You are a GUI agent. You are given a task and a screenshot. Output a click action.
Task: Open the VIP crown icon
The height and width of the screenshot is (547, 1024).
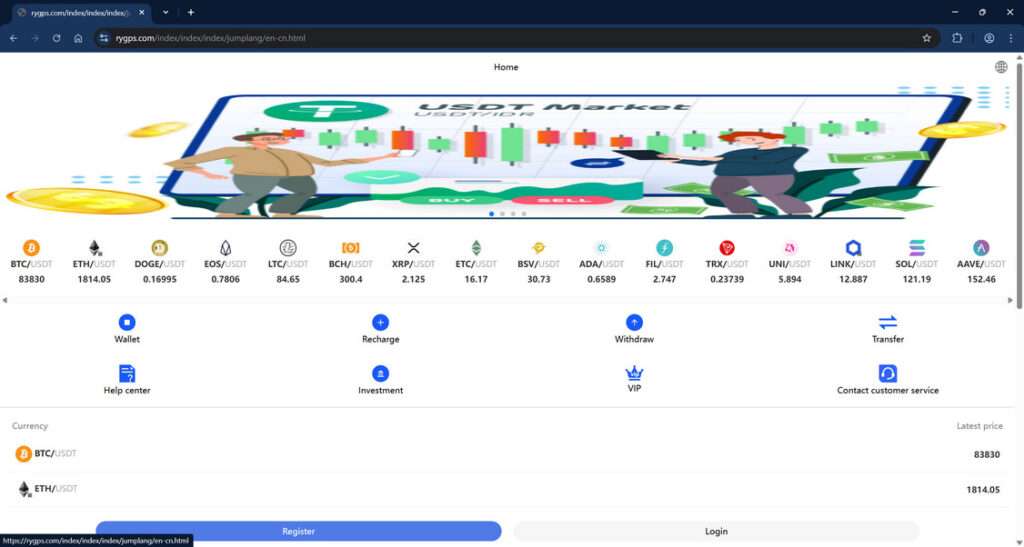click(634, 373)
